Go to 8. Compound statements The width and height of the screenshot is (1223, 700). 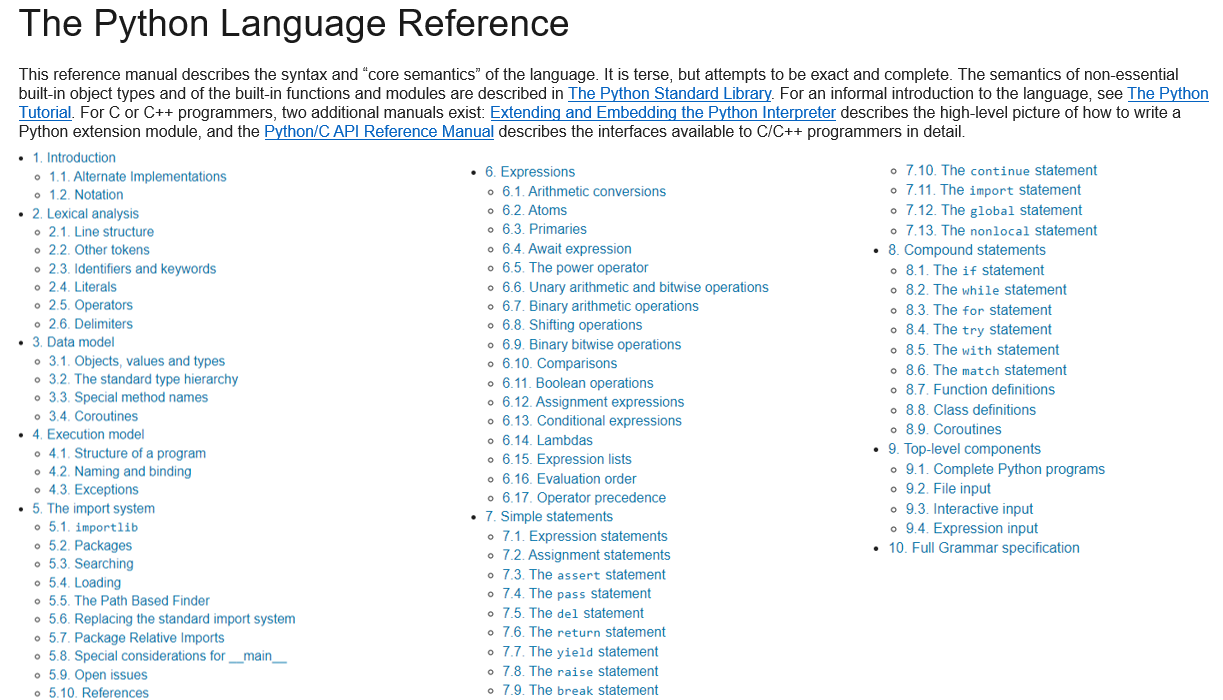(967, 250)
